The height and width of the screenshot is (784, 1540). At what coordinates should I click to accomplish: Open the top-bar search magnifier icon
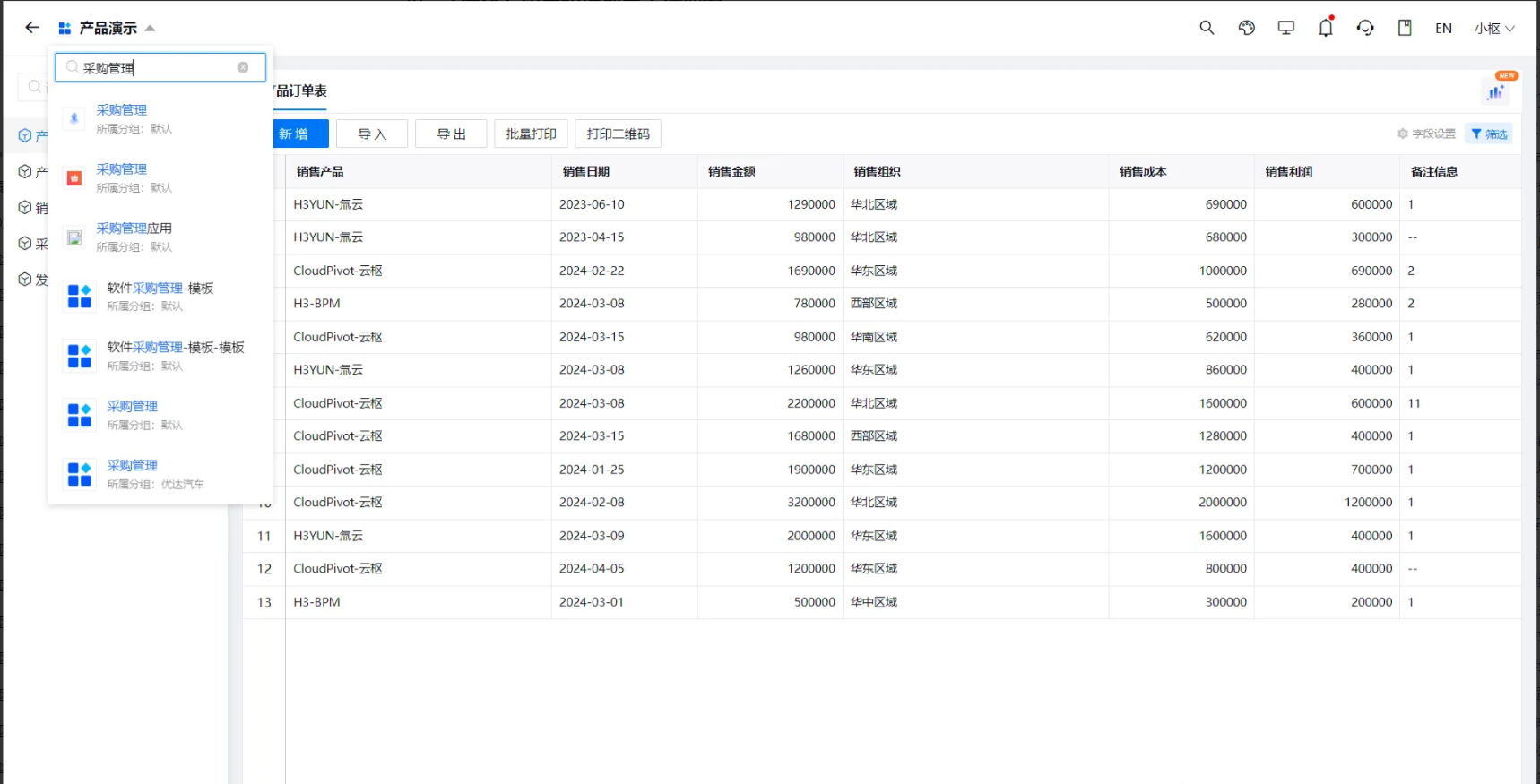coord(1207,28)
